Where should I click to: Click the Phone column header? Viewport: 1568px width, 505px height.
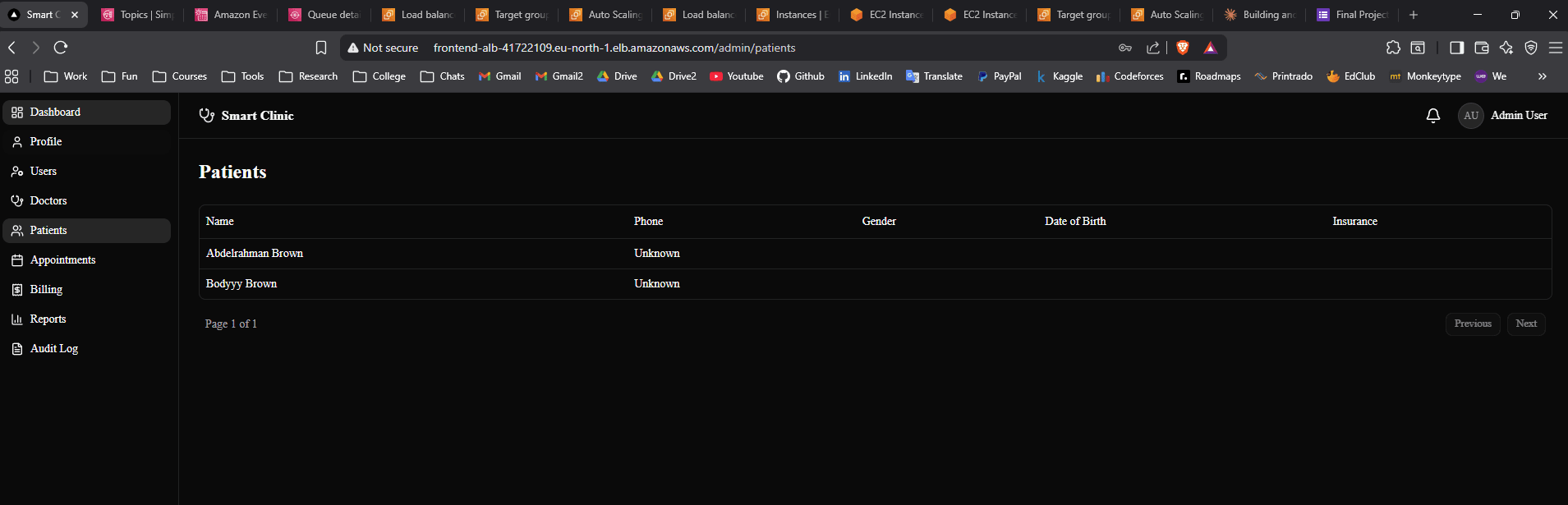[x=648, y=222]
